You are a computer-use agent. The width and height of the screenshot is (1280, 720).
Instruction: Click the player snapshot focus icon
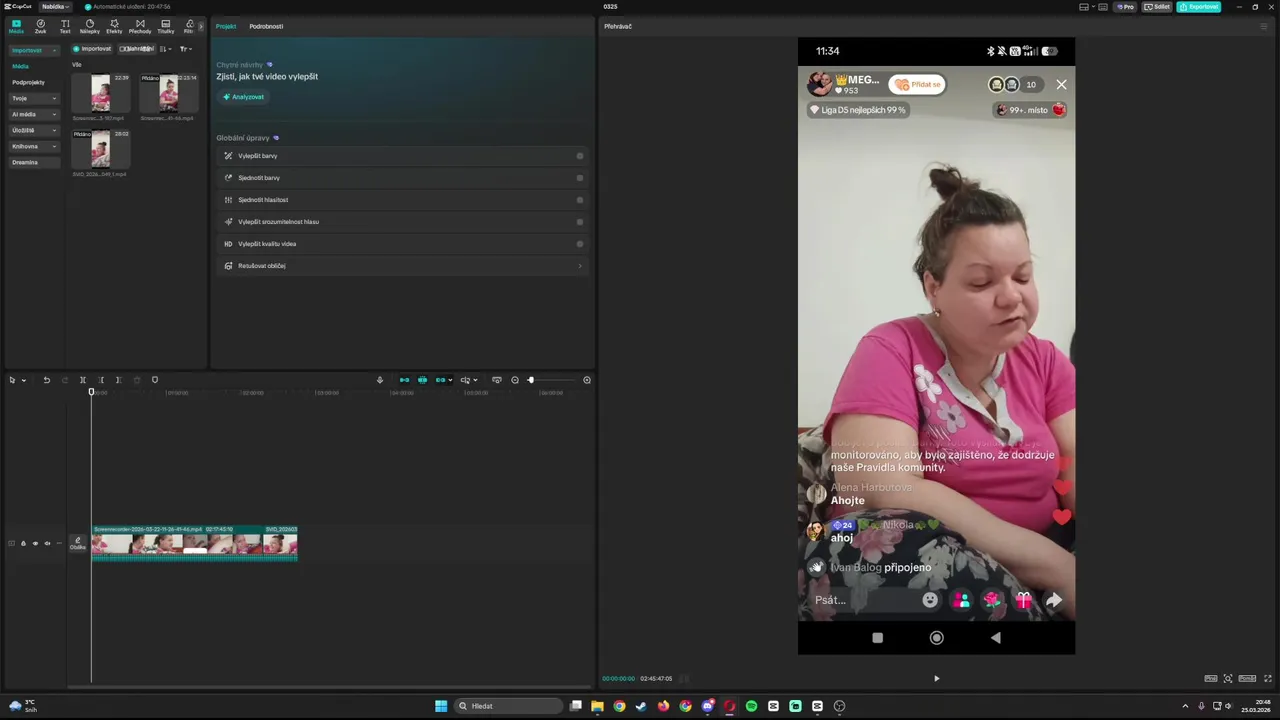pyautogui.click(x=1228, y=678)
